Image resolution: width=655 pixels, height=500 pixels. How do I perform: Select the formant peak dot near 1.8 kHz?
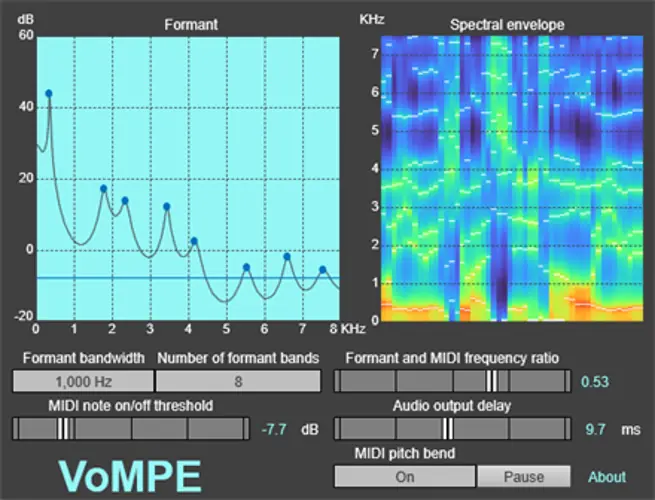tap(103, 188)
